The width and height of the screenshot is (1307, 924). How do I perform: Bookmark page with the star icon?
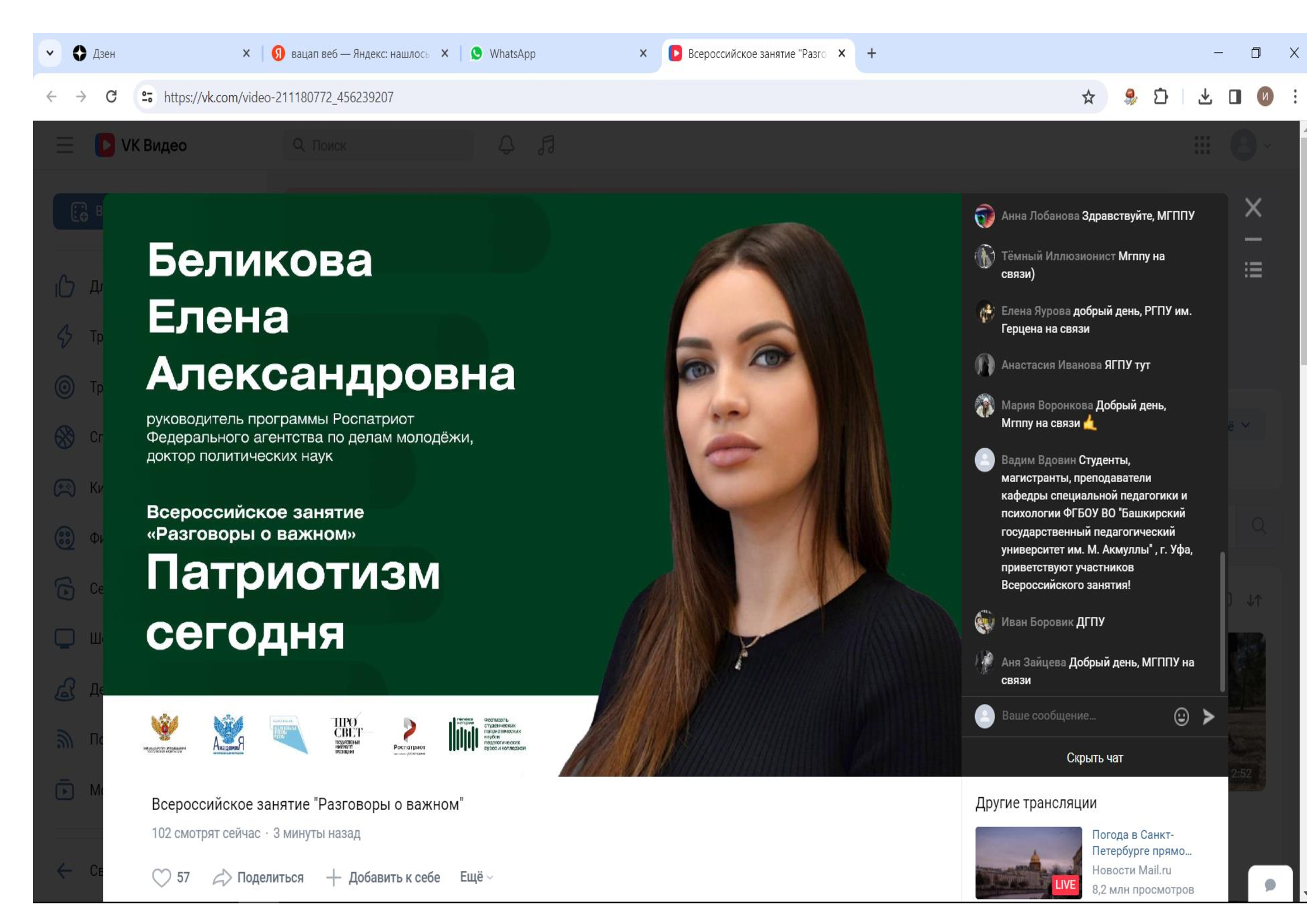pyautogui.click(x=1088, y=97)
